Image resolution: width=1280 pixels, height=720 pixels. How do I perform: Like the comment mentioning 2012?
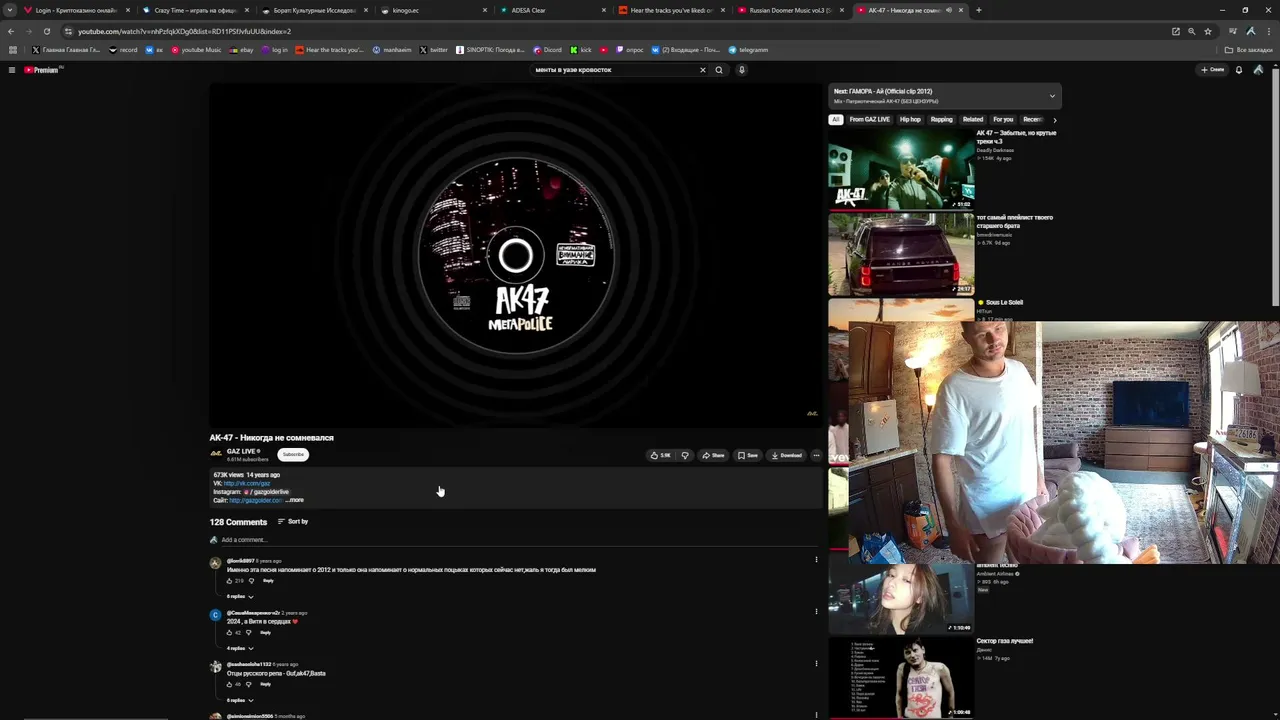[x=229, y=581]
